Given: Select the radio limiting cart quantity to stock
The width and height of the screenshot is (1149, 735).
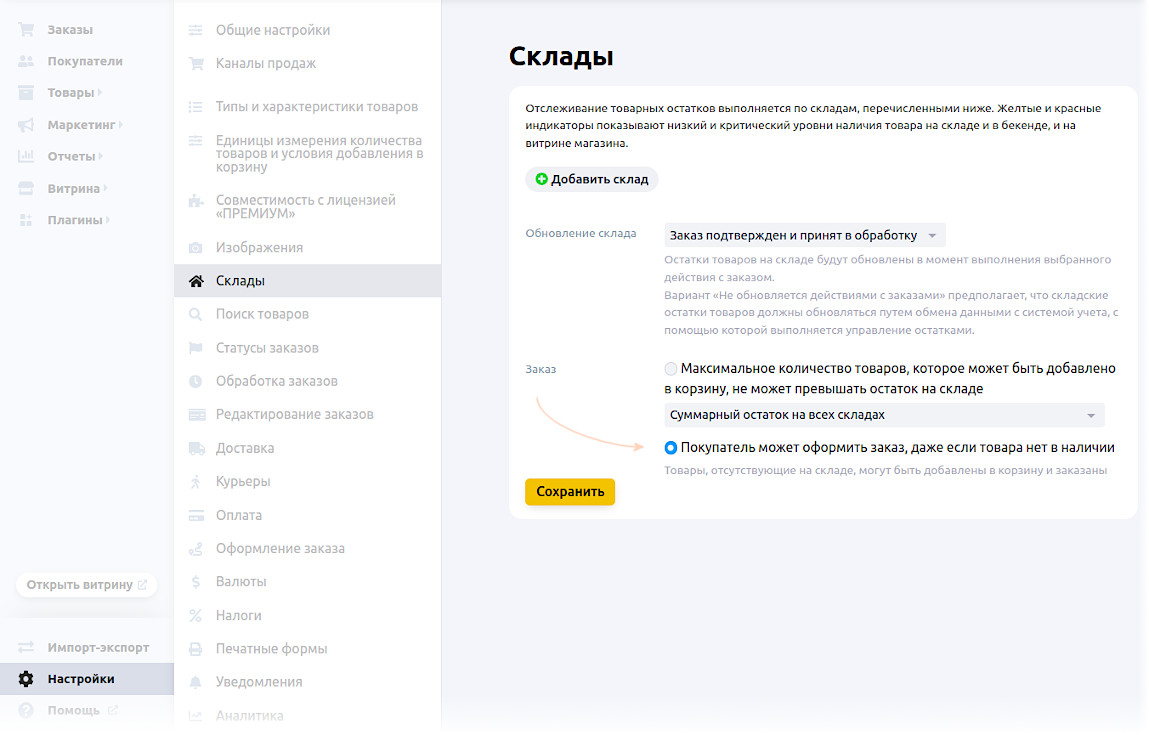Looking at the screenshot, I should click(x=671, y=369).
